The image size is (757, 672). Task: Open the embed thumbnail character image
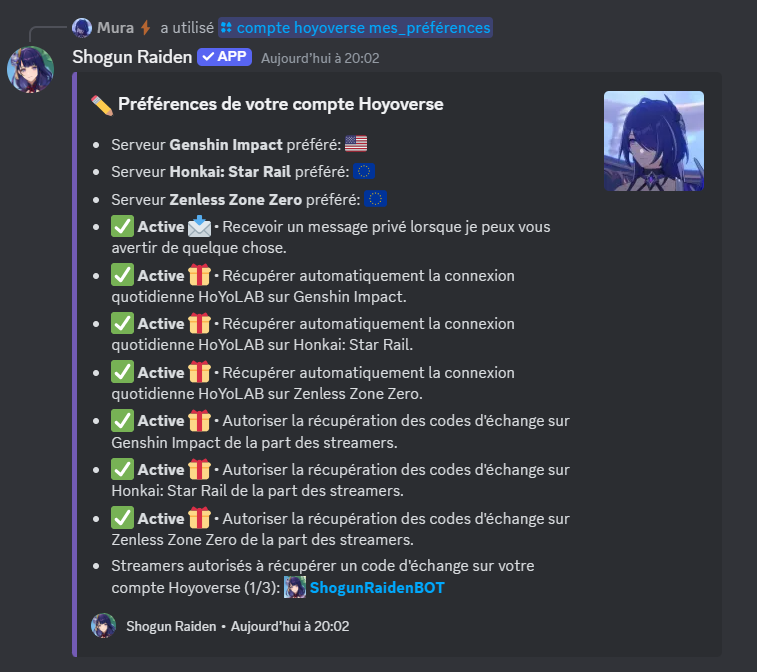(x=654, y=141)
